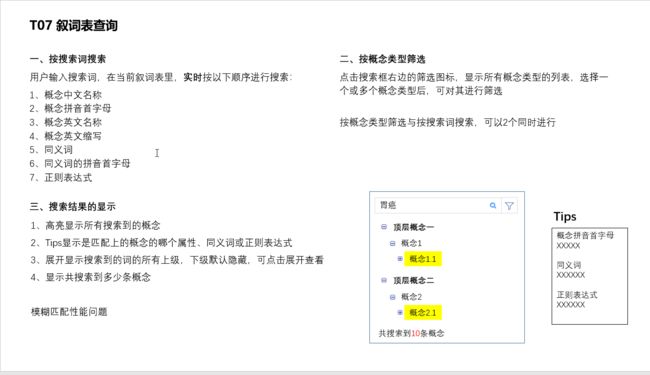The image size is (650, 375).
Task: Click list item 4、概念英文缩写
Action: click(65, 136)
